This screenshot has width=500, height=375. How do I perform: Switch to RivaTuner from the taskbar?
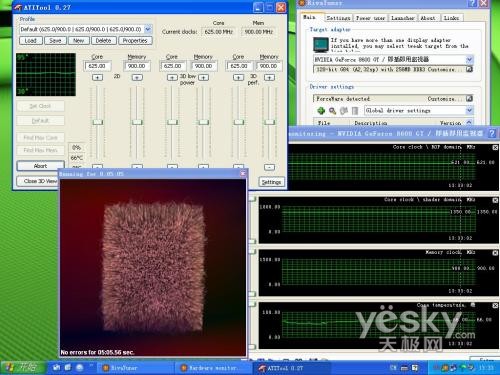(135, 368)
